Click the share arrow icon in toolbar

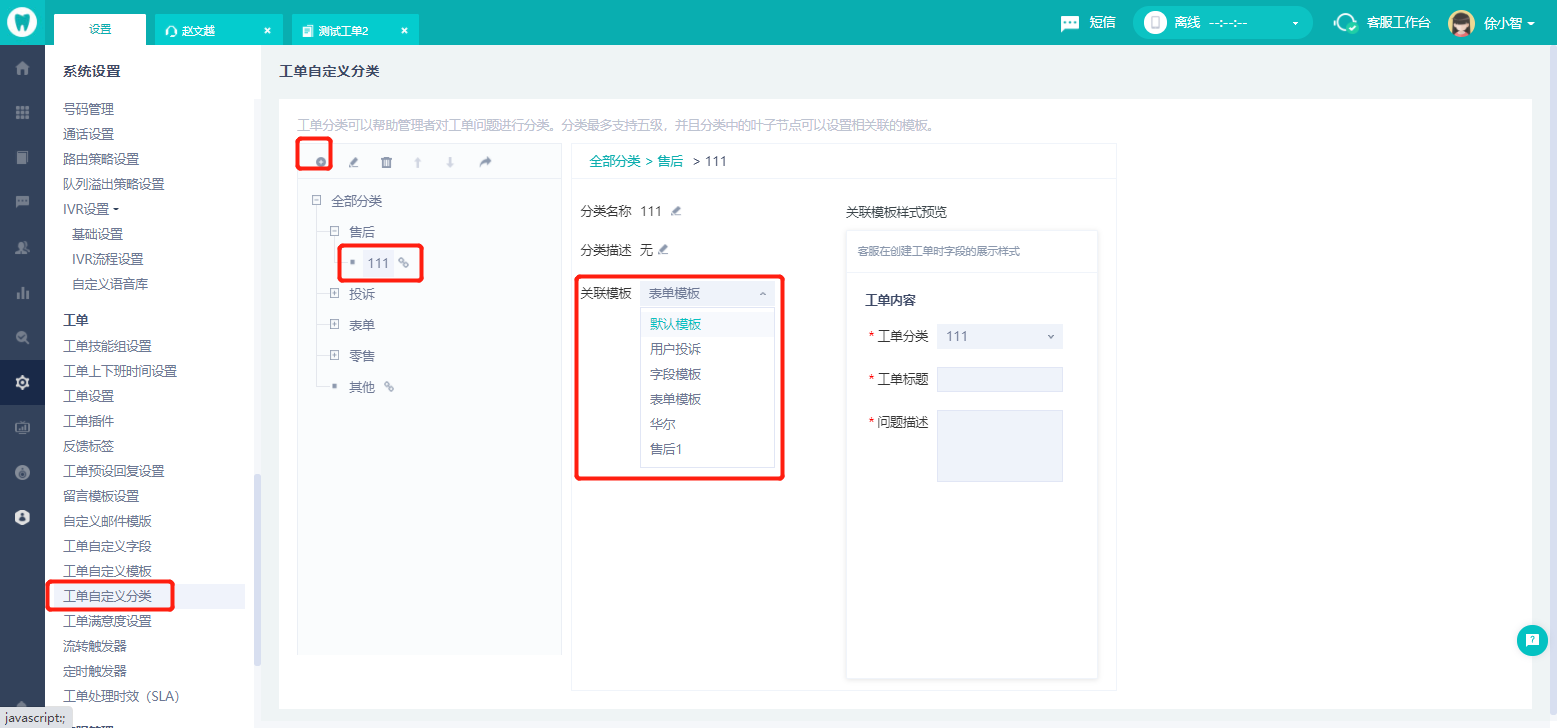485,162
